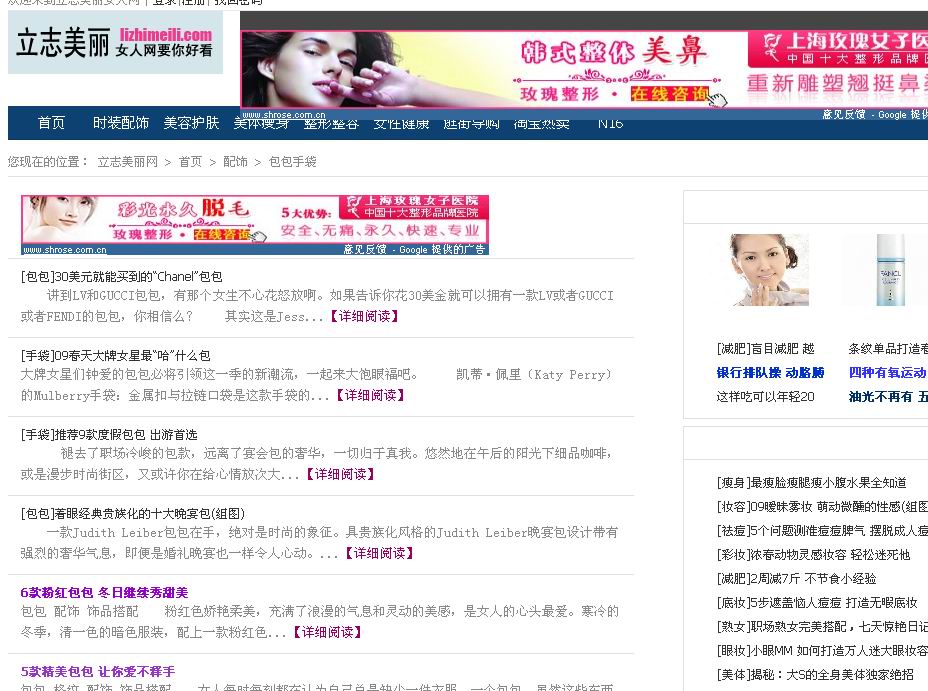Open sidebar link [减肥]盲目减肥 越
Viewport: 928px width, 691px height.
click(x=765, y=349)
